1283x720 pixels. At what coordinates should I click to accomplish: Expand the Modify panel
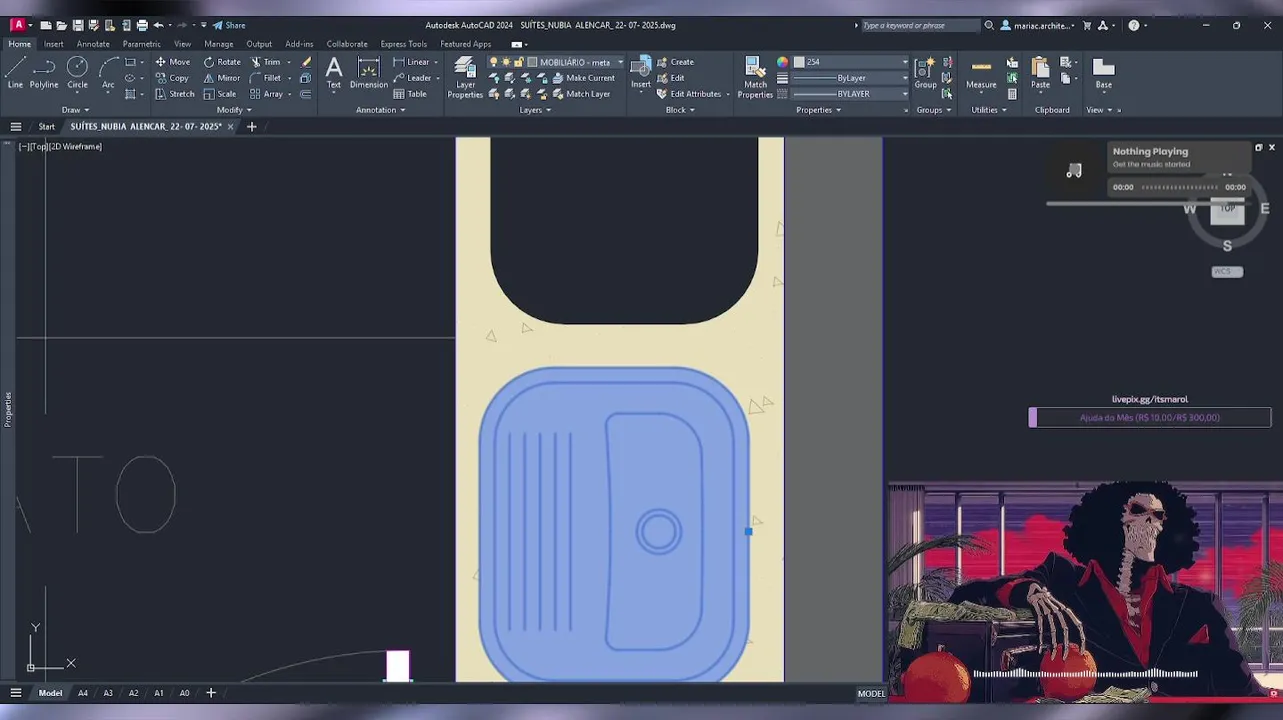pyautogui.click(x=234, y=110)
